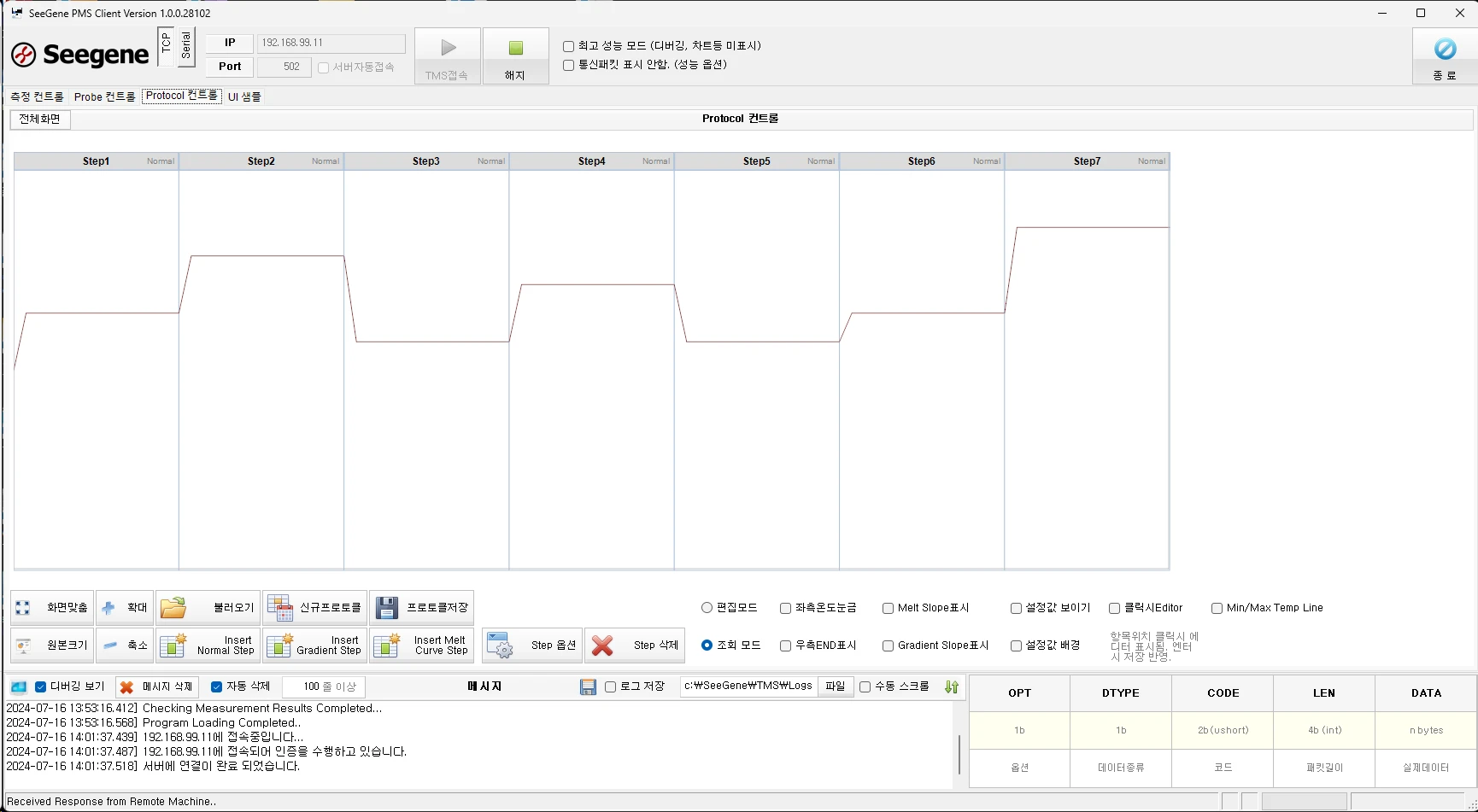
Task: Enable the 설정값 보이기 checkbox
Action: [x=1016, y=608]
